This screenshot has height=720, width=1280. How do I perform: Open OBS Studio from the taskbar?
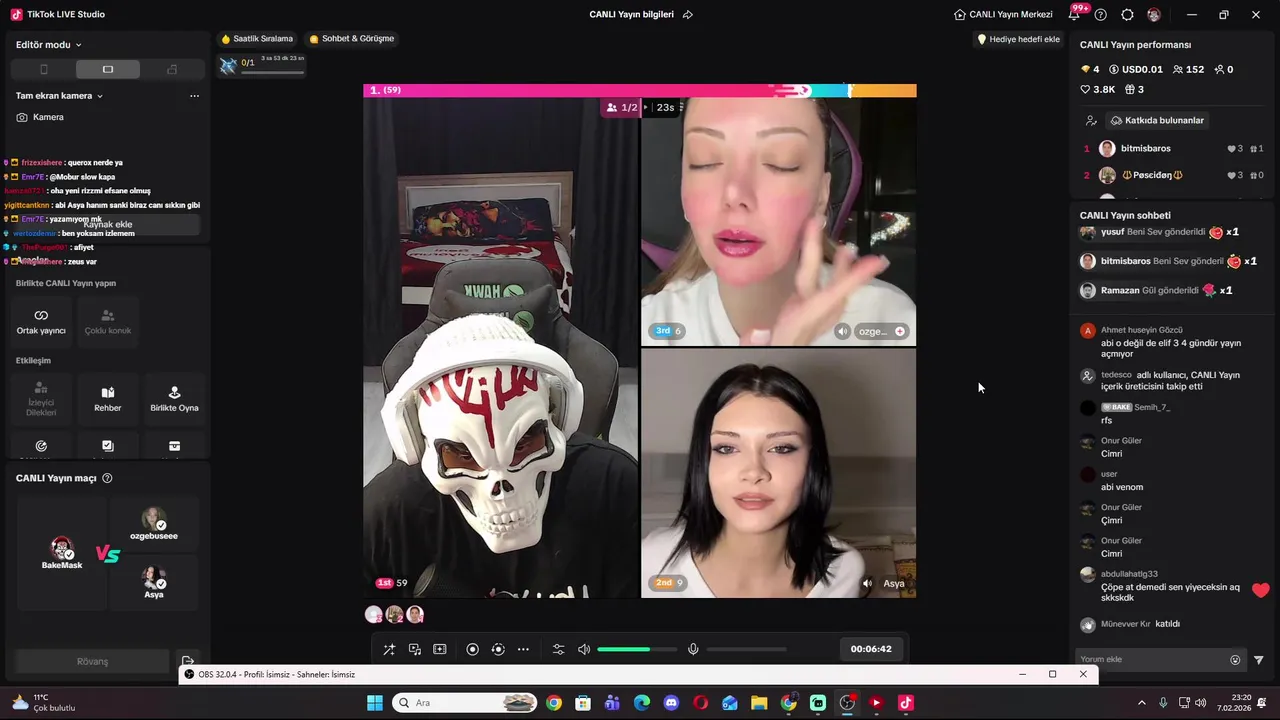(x=848, y=703)
